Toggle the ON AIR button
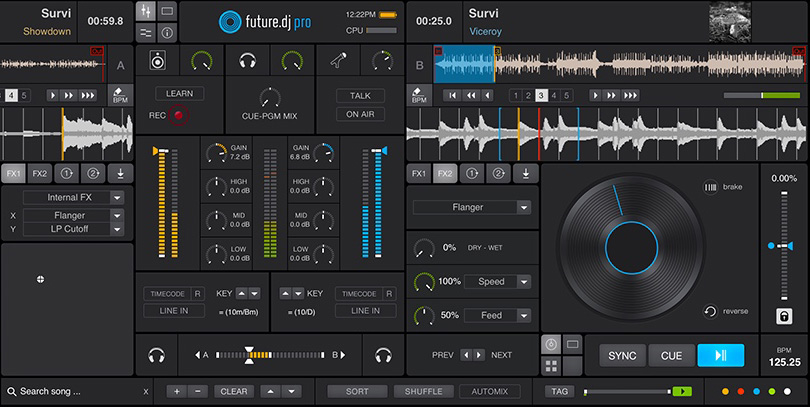Screen dimensions: 810x407 coord(360,114)
